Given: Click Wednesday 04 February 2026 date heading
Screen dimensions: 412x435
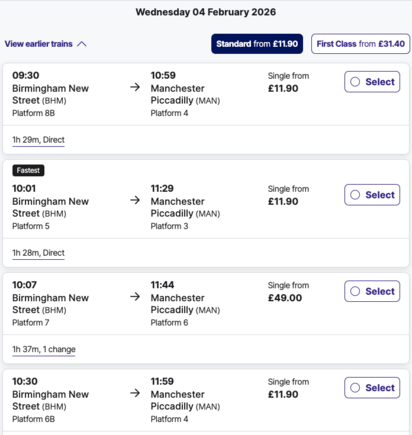Looking at the screenshot, I should pyautogui.click(x=206, y=12).
